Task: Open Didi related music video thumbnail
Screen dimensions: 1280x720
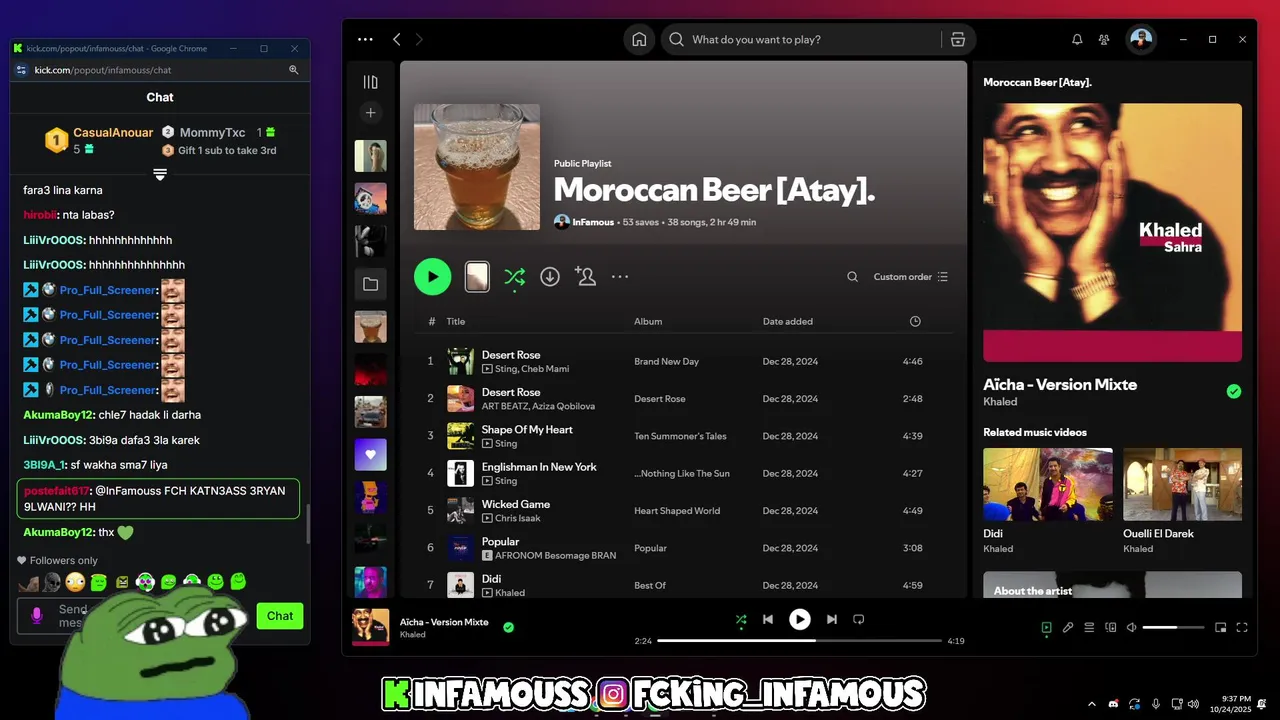Action: pos(1048,485)
